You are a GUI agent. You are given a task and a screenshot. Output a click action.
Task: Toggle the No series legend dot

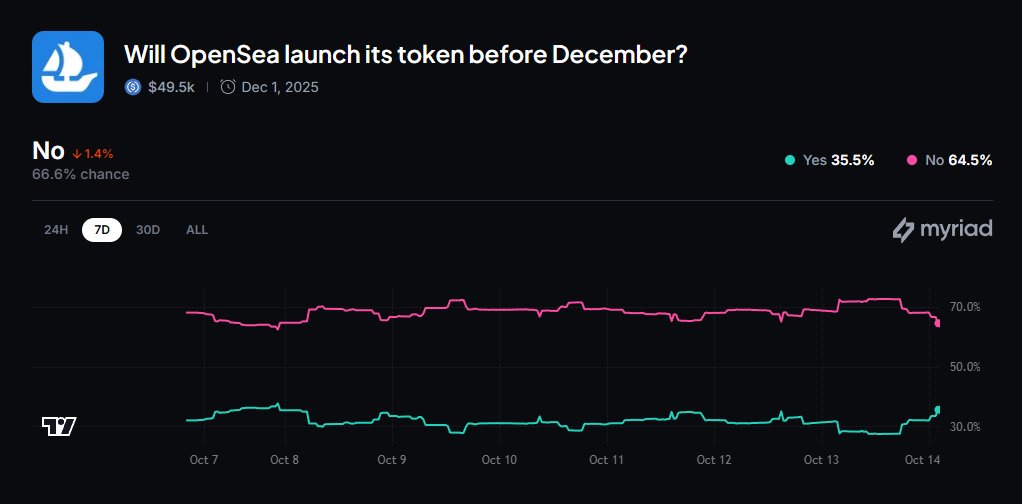coord(911,160)
